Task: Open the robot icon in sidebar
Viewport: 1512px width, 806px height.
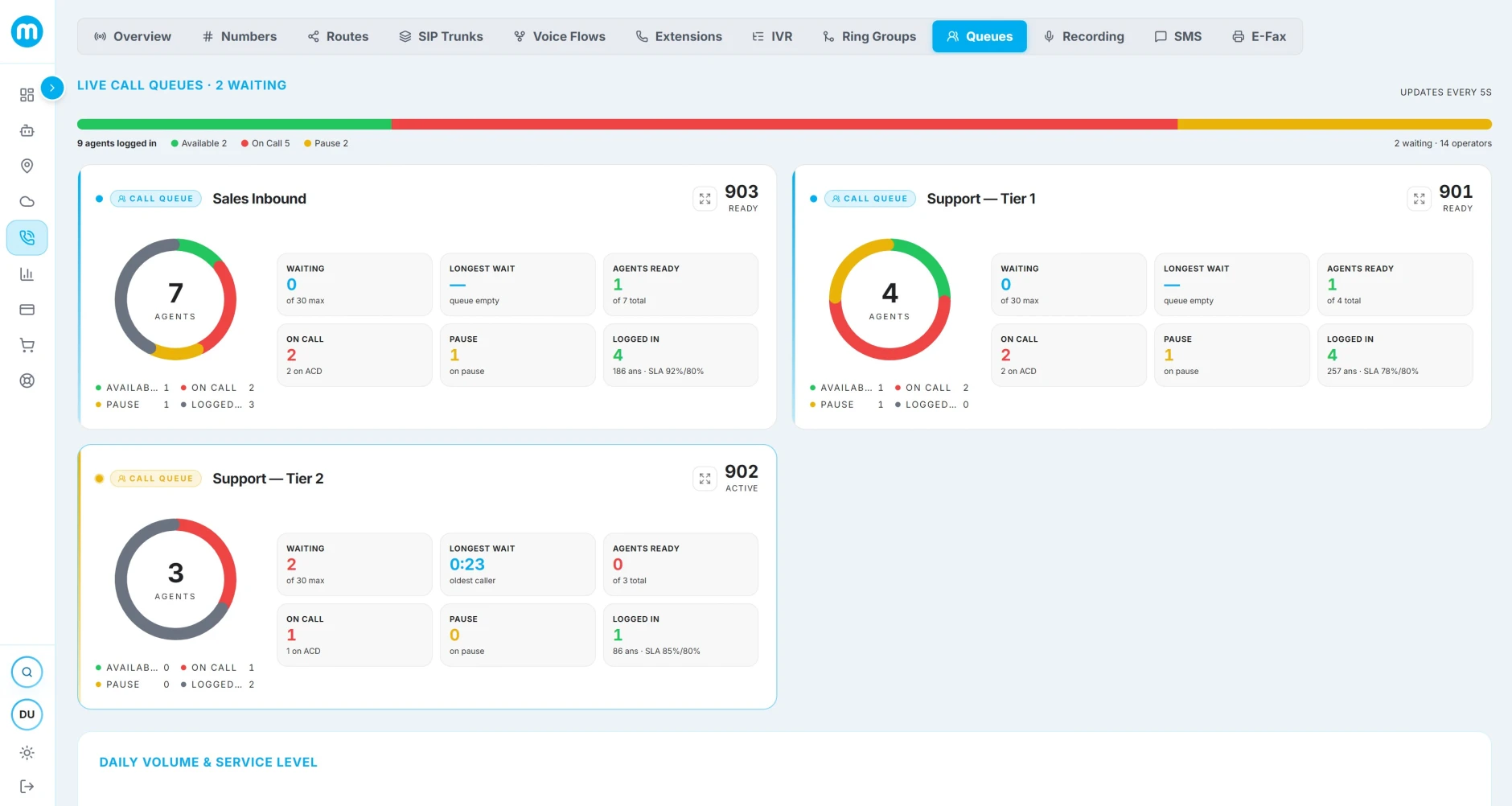Action: pyautogui.click(x=27, y=130)
